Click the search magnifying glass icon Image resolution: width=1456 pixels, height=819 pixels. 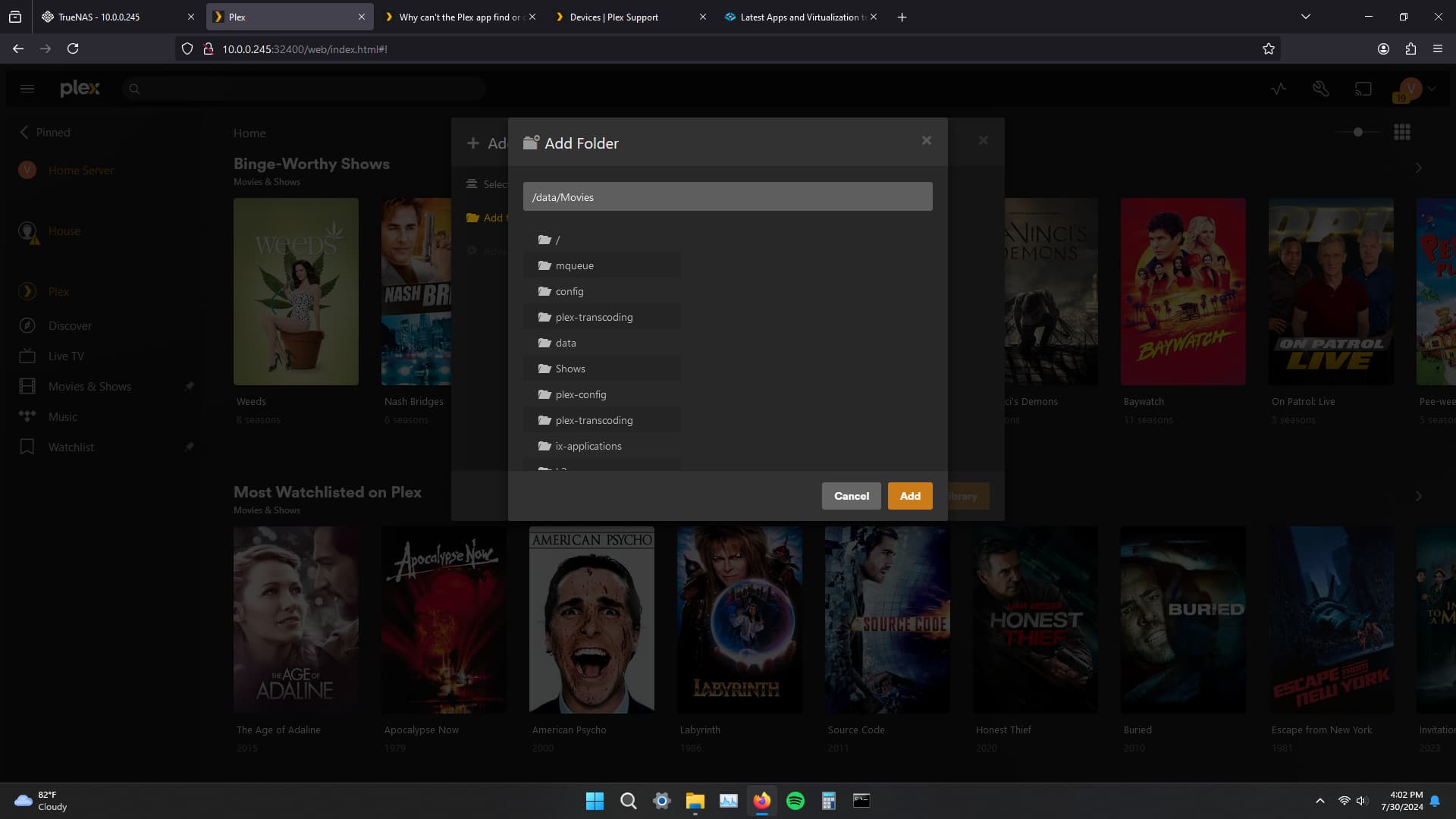(x=134, y=89)
